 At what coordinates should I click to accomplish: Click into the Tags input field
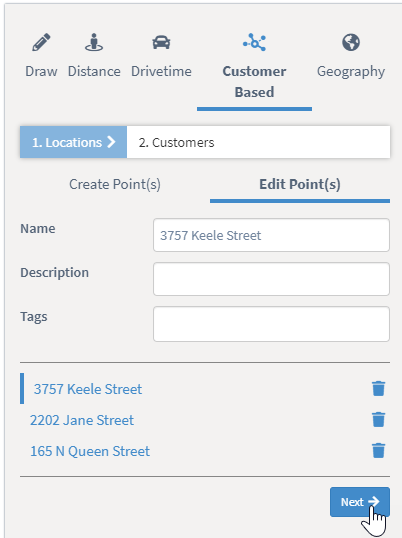pos(271,324)
